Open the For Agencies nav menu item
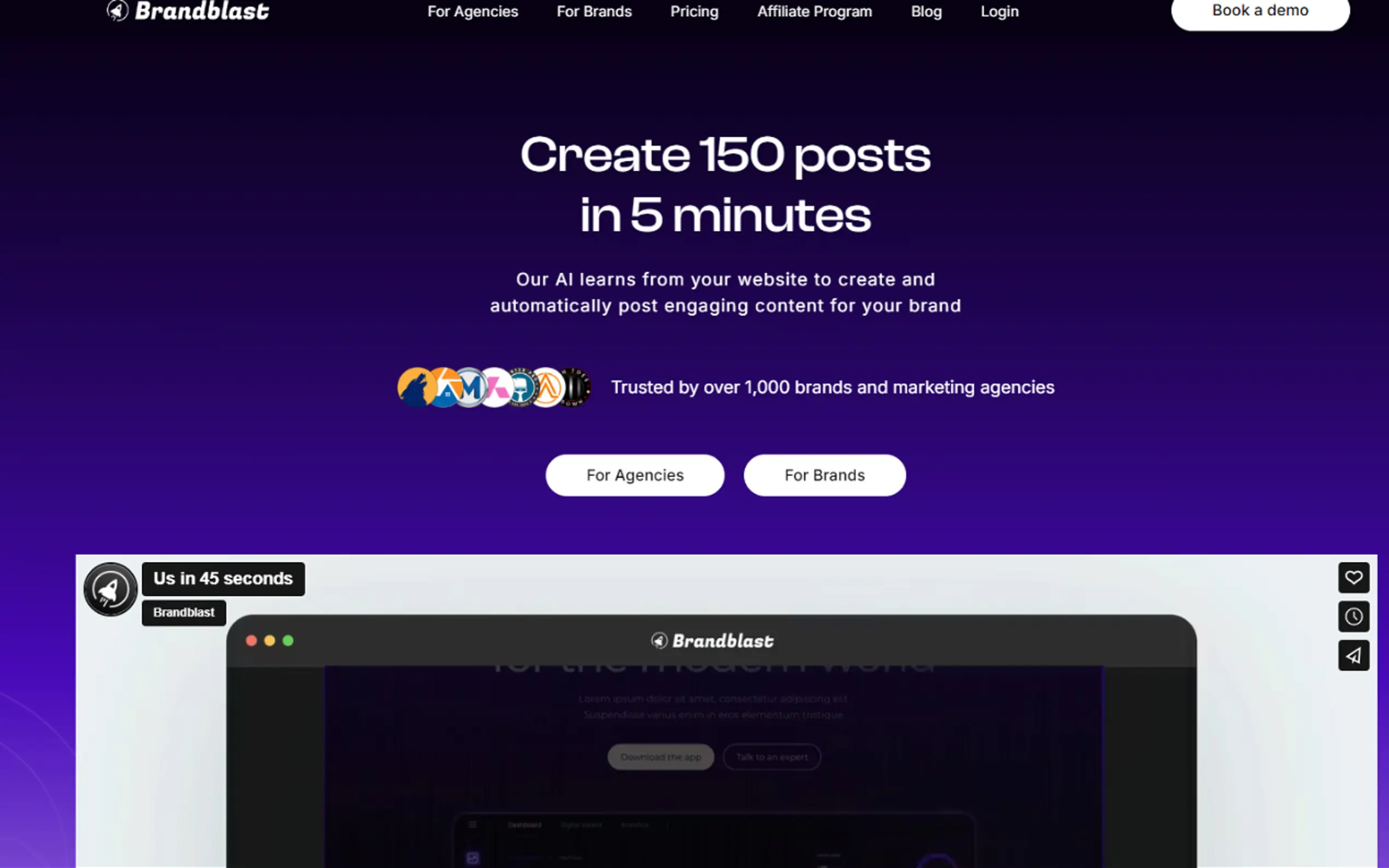Screen dimensions: 1389x868 pos(472,11)
